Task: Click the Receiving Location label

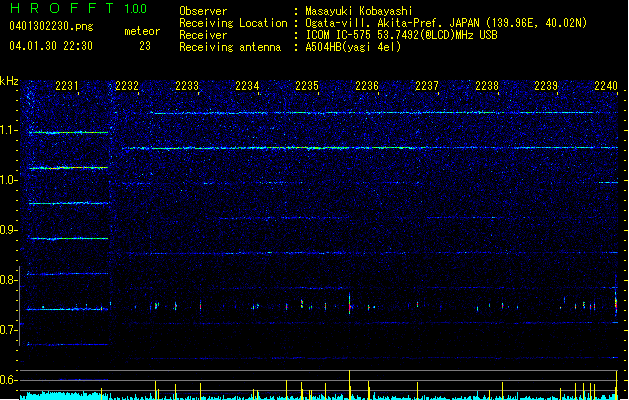Action: point(233,23)
